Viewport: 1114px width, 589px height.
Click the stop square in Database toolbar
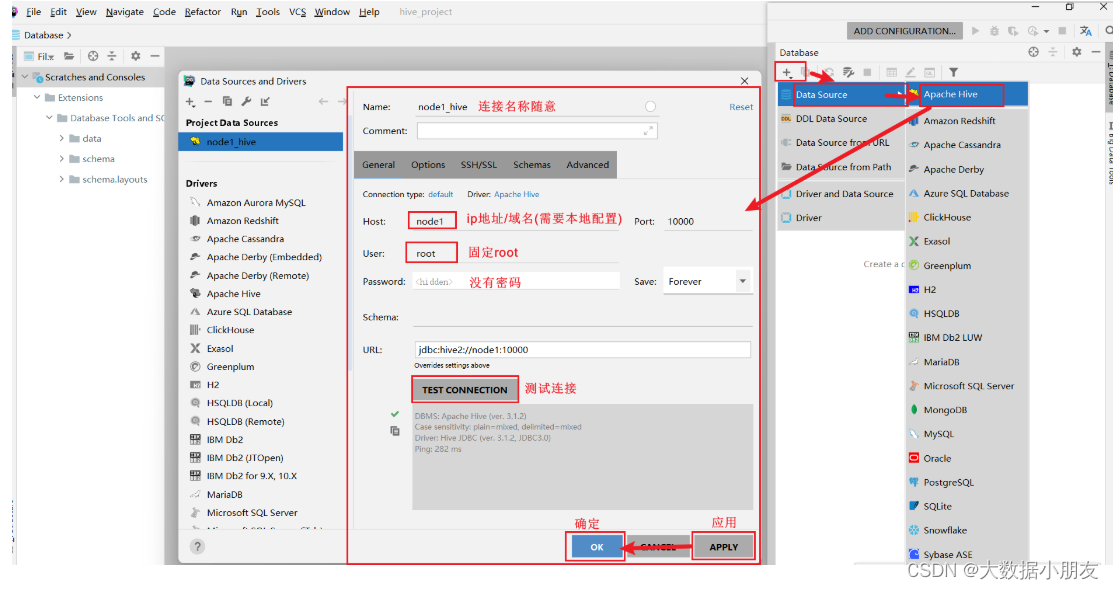(867, 72)
